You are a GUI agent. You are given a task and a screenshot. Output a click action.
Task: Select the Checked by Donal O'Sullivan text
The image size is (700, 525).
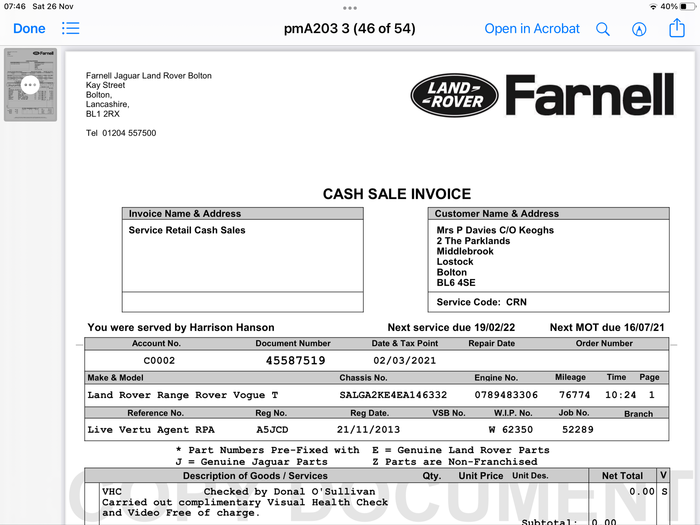point(289,492)
